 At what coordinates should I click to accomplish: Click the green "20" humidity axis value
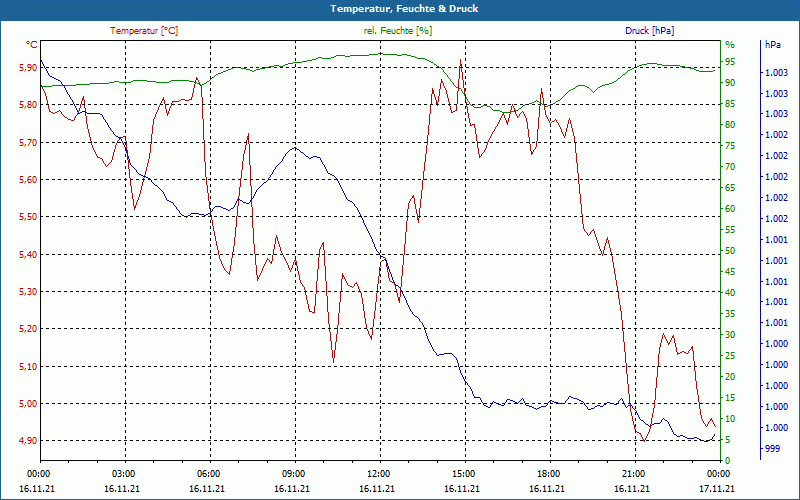(x=730, y=377)
